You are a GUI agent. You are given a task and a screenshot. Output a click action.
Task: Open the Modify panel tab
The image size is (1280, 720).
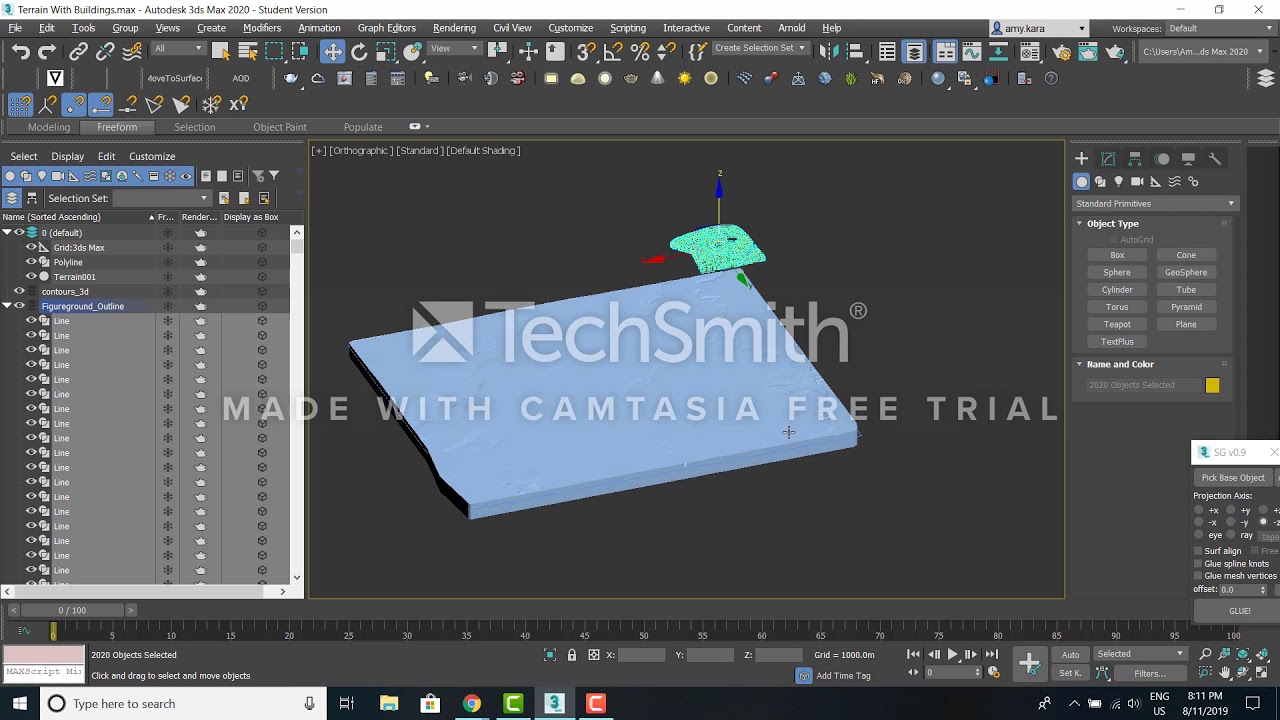pos(1108,159)
